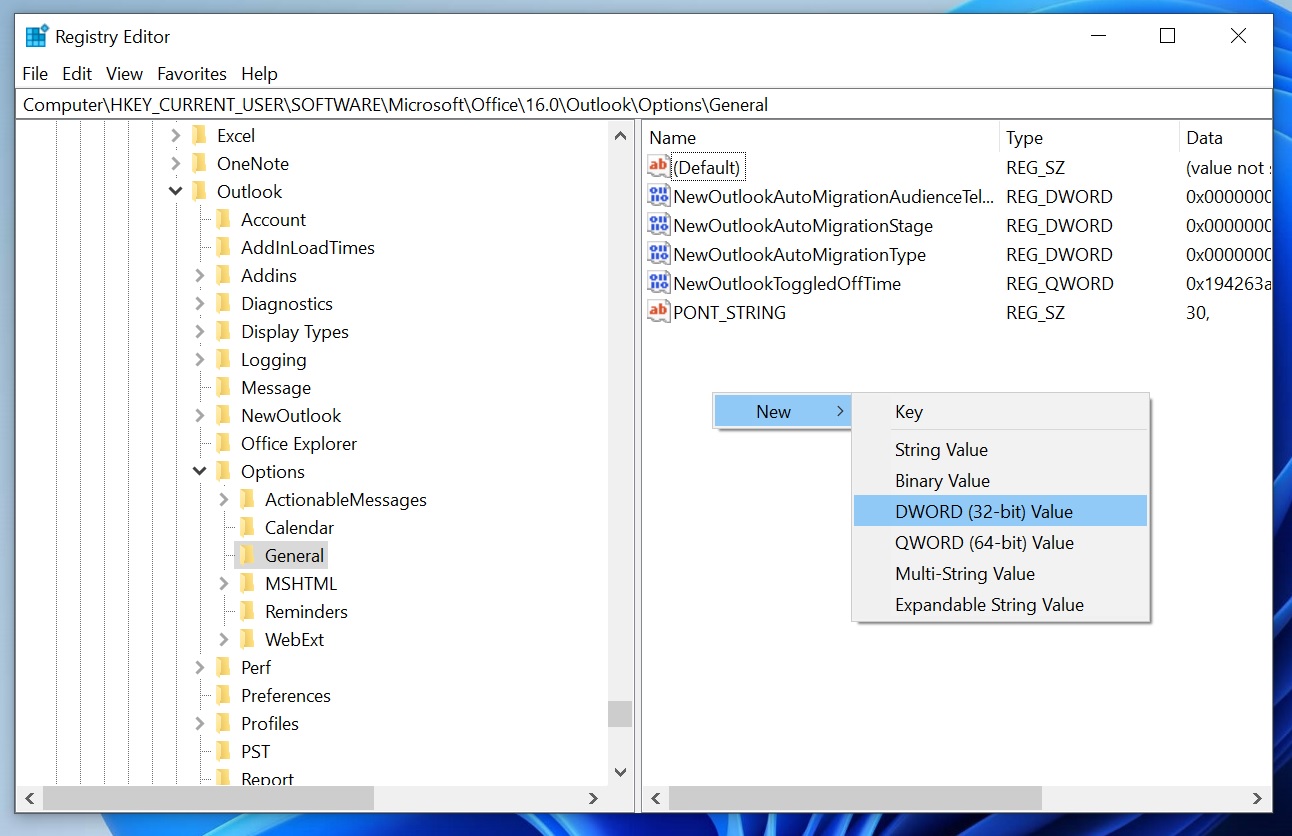The image size is (1292, 836).
Task: Expand the OneNote key
Action: (x=176, y=164)
